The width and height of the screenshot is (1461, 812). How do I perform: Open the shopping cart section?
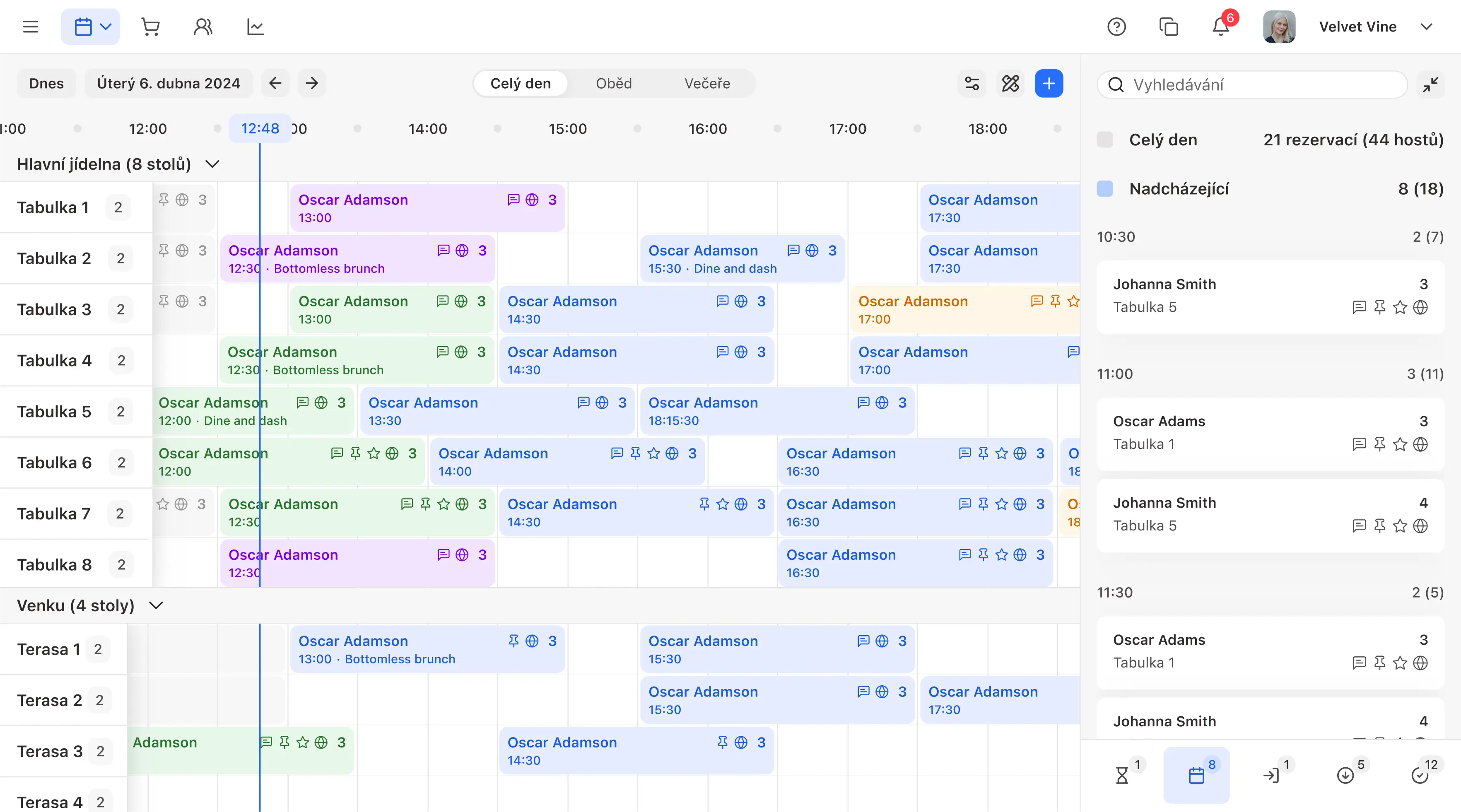(x=150, y=27)
